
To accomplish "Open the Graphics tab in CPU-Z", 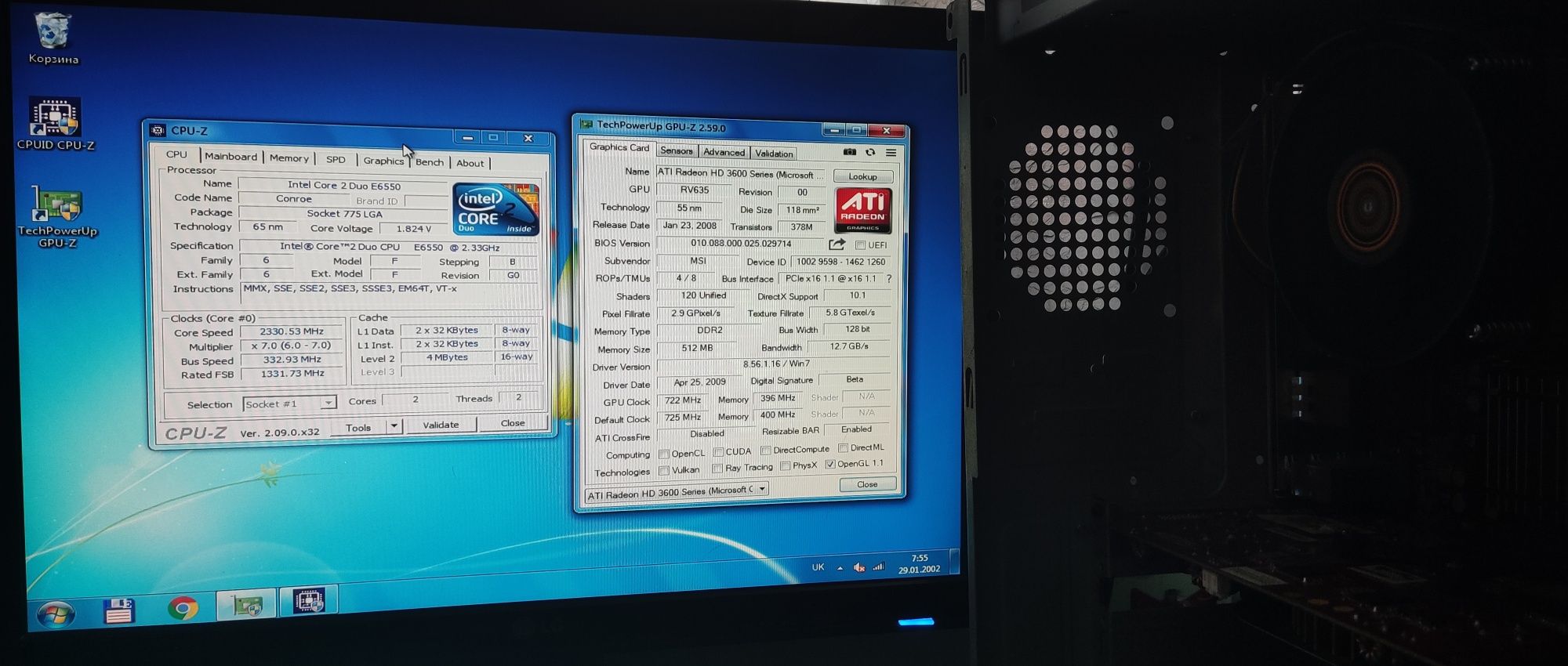I will click(x=383, y=161).
